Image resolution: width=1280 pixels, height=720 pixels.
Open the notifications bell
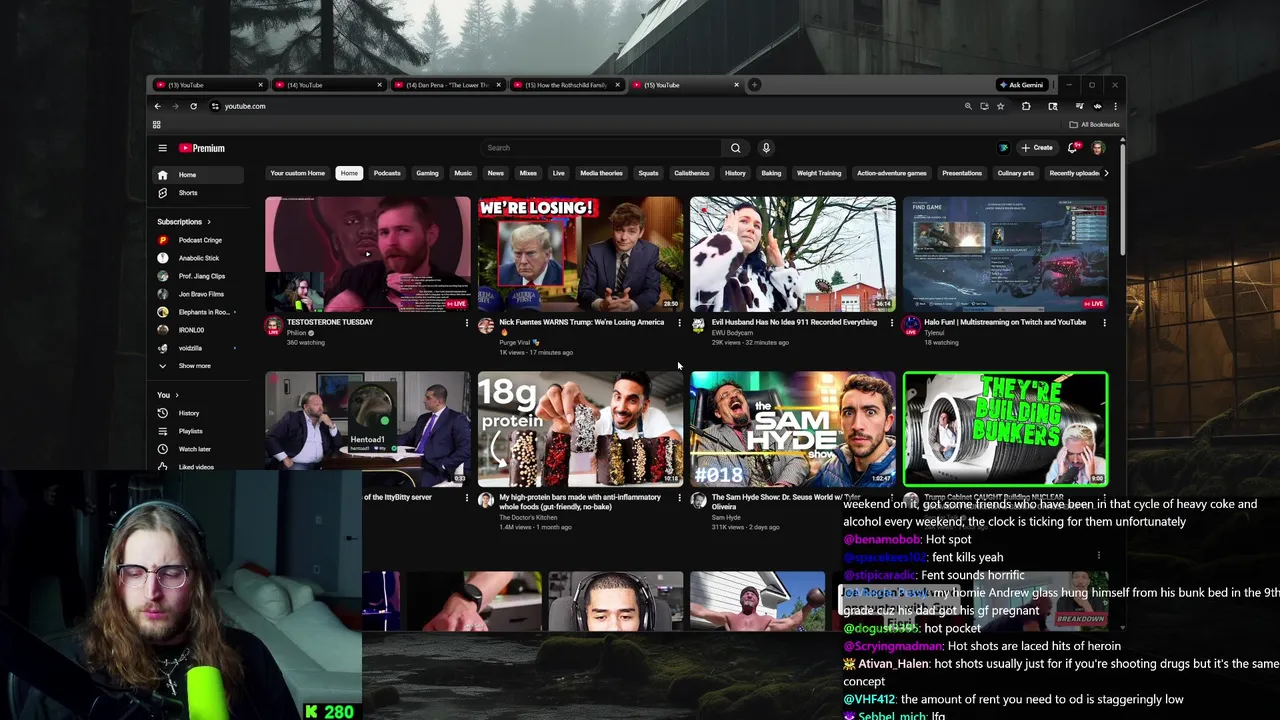click(1072, 148)
